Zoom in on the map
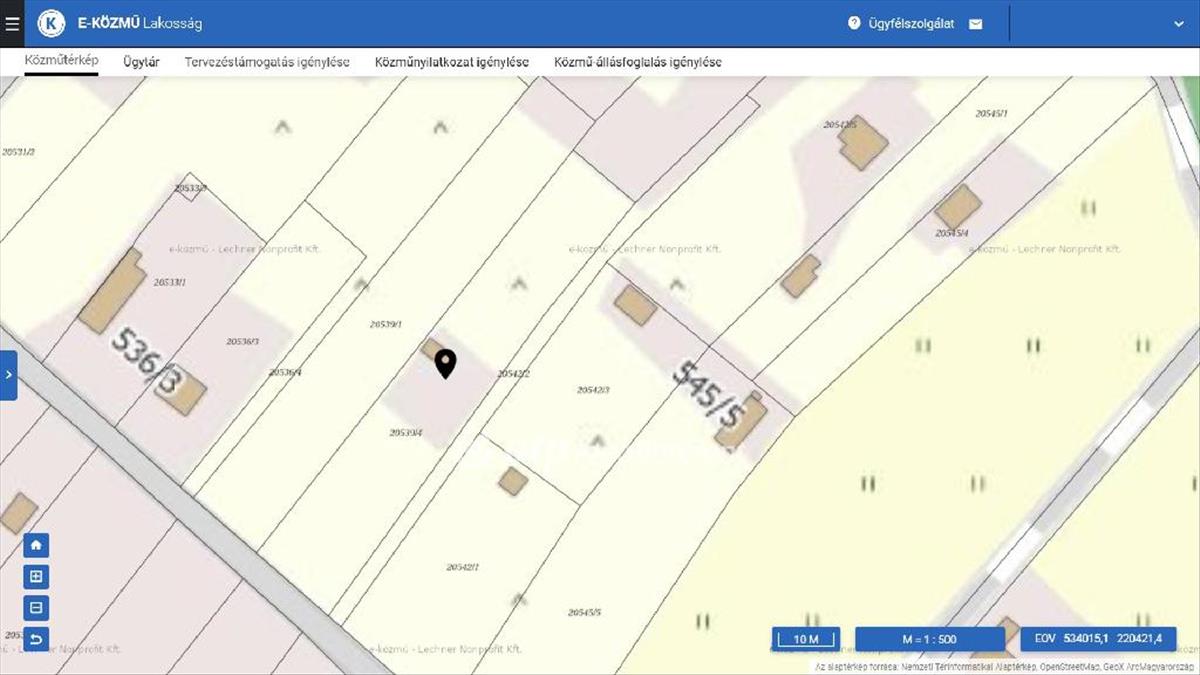Viewport: 1200px width, 675px height. click(36, 577)
